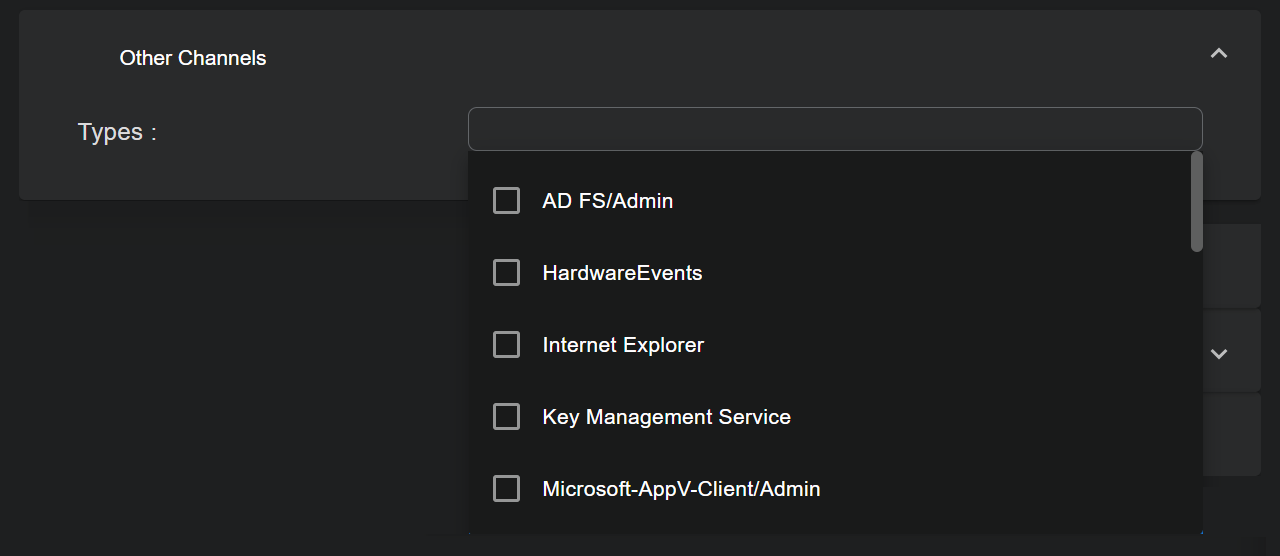Select the Internet Explorer list entry text
Viewport: 1280px width, 556px height.
[623, 345]
